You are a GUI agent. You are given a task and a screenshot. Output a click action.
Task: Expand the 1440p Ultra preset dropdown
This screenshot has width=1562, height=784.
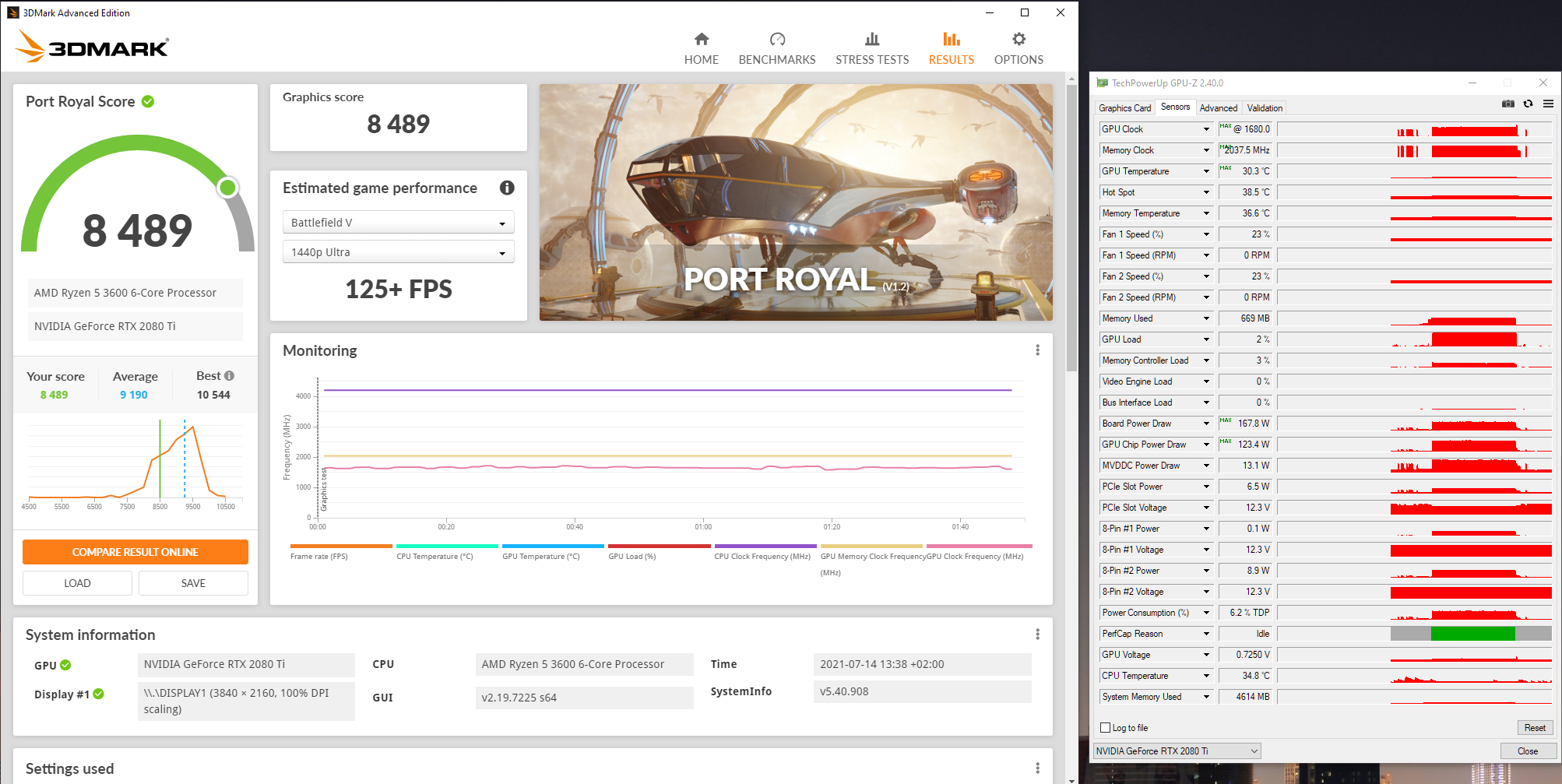coord(503,251)
